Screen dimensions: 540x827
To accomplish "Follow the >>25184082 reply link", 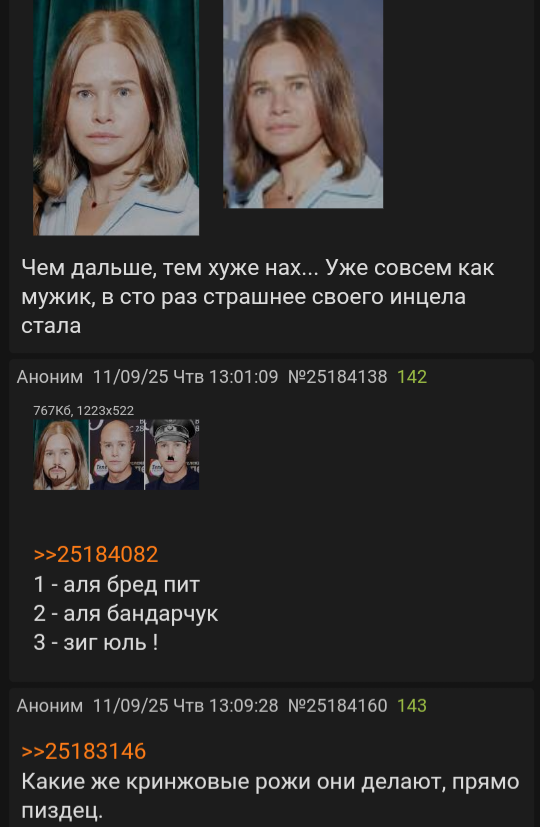I will click(x=96, y=554).
